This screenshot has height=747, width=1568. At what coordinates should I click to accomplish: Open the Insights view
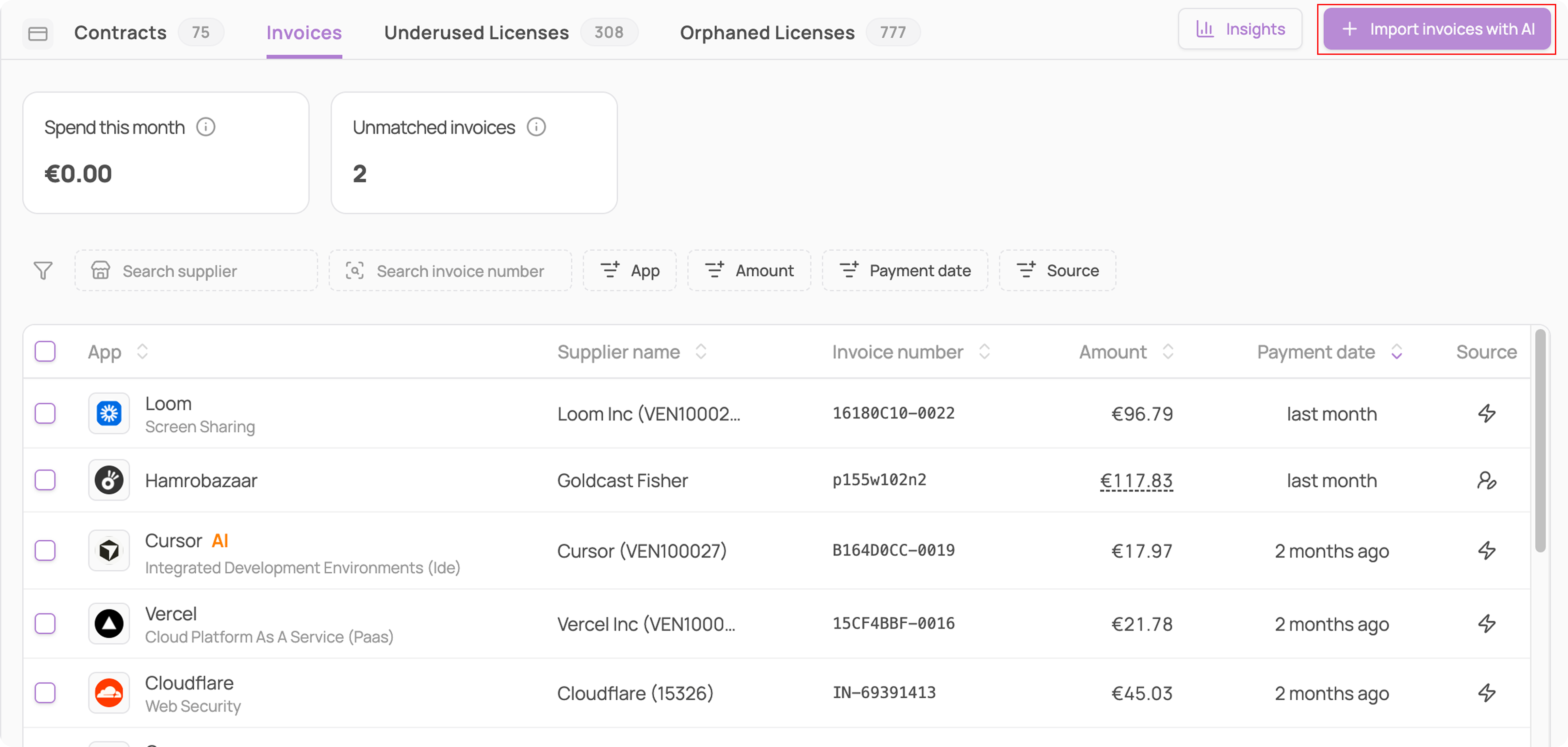1240,29
